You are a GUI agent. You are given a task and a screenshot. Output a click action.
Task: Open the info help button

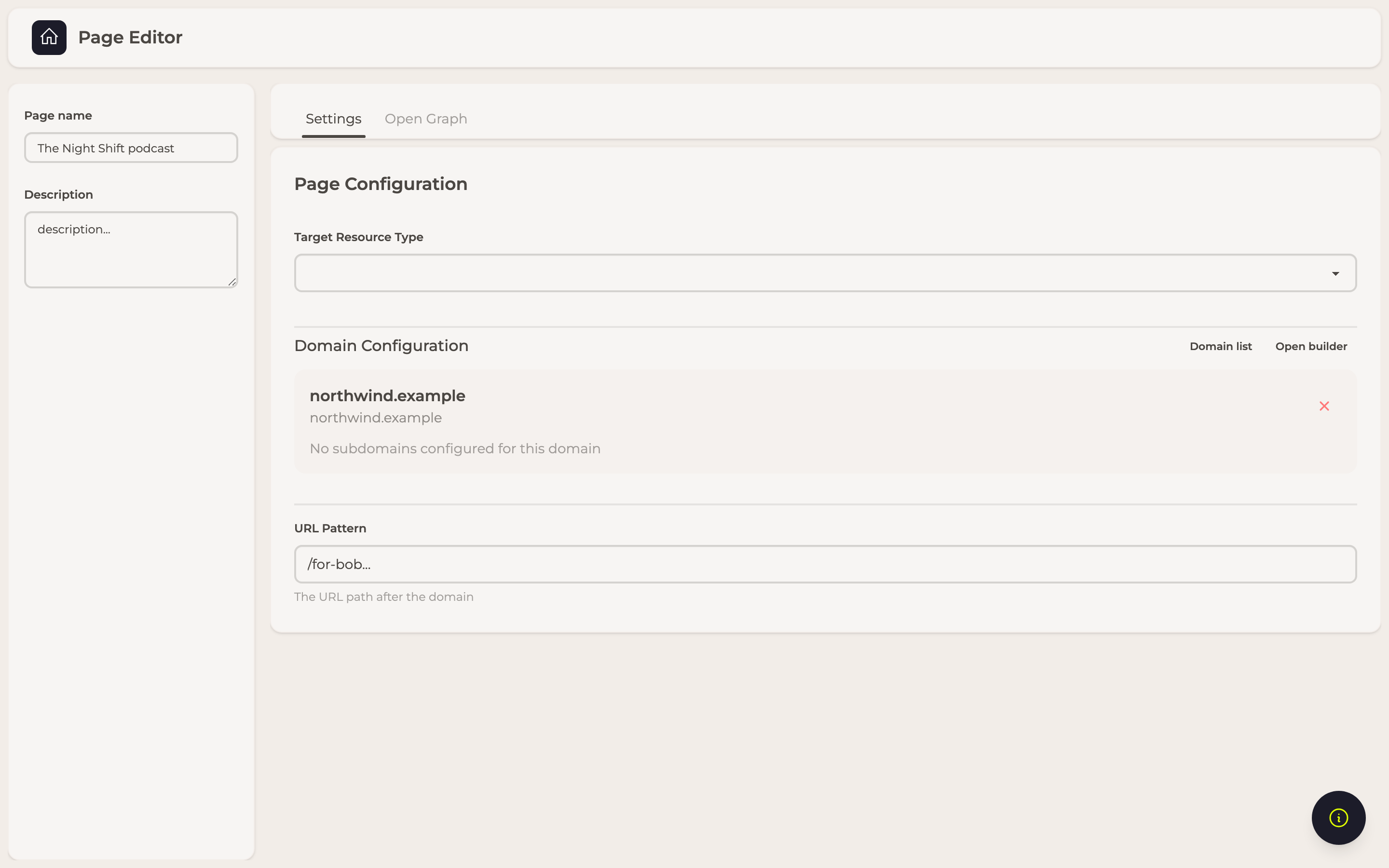click(1338, 817)
